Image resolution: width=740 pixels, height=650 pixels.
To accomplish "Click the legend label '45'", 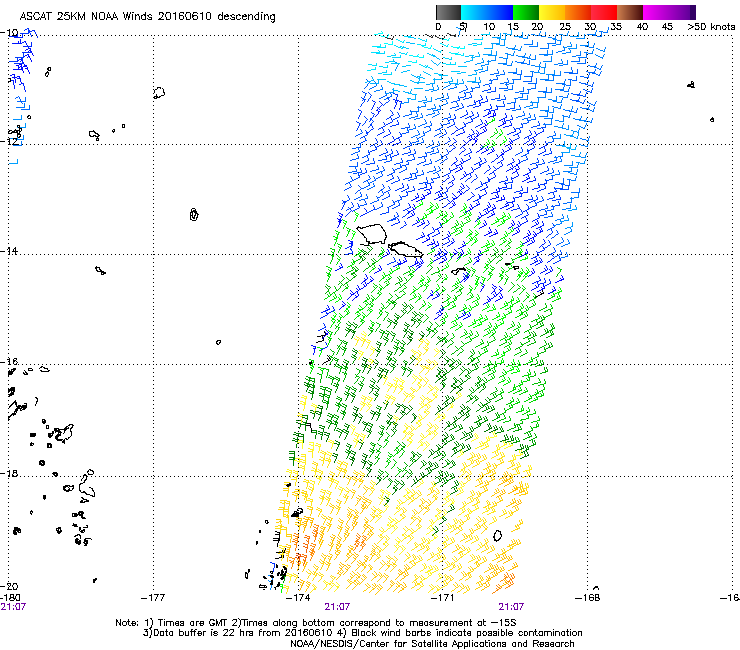I will pos(667,27).
